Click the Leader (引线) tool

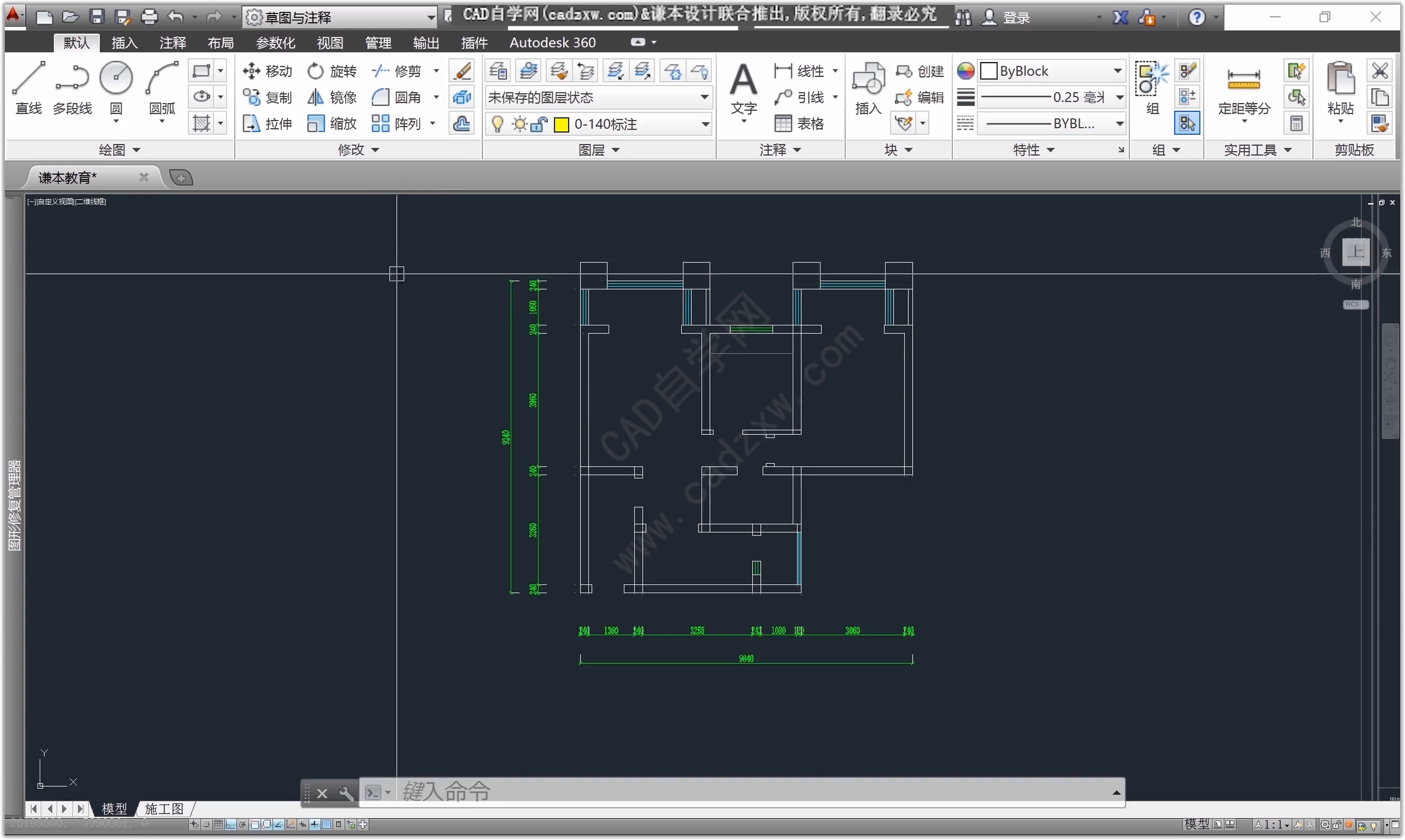pos(799,97)
